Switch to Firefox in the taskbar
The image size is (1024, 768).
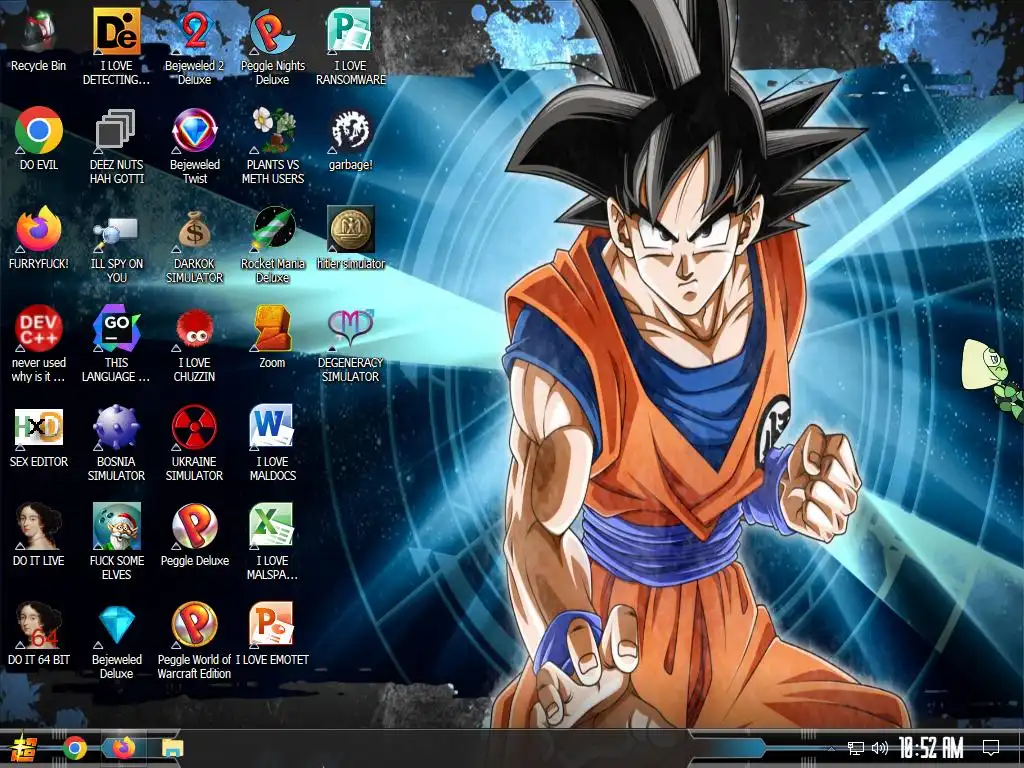pos(123,748)
